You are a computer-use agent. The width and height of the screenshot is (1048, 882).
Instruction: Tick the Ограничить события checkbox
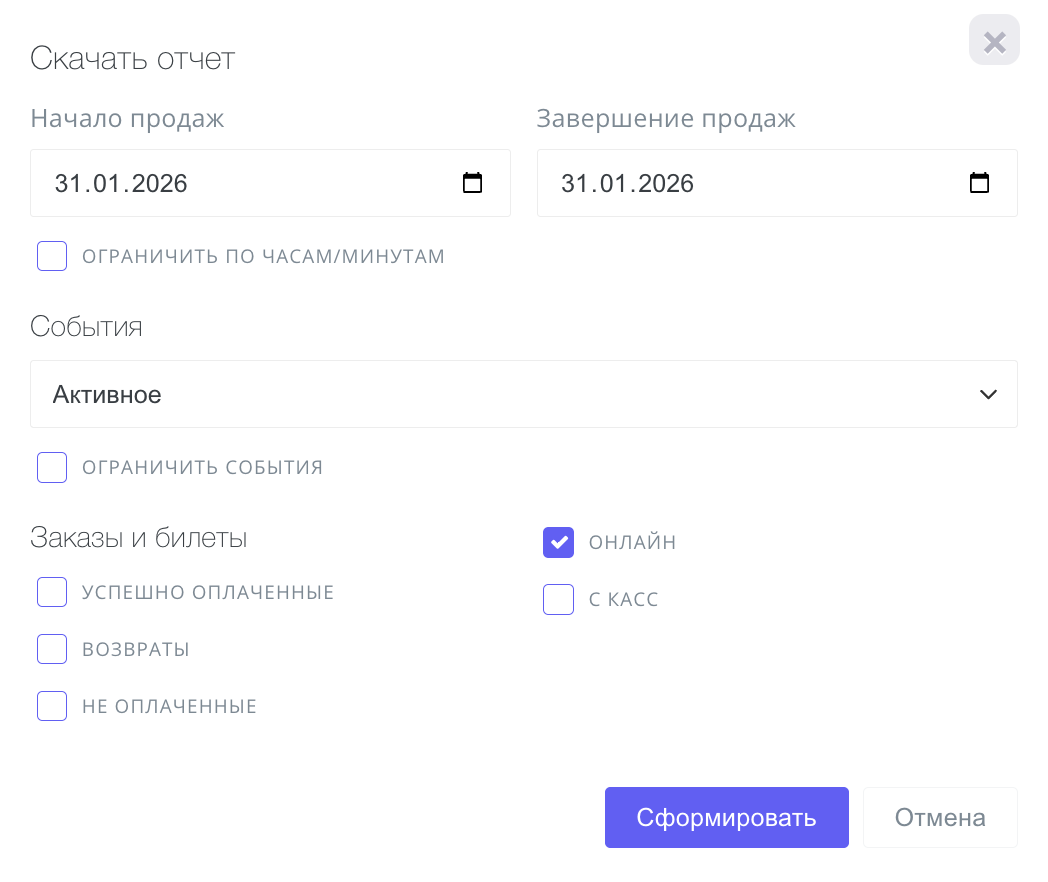pyautogui.click(x=52, y=467)
